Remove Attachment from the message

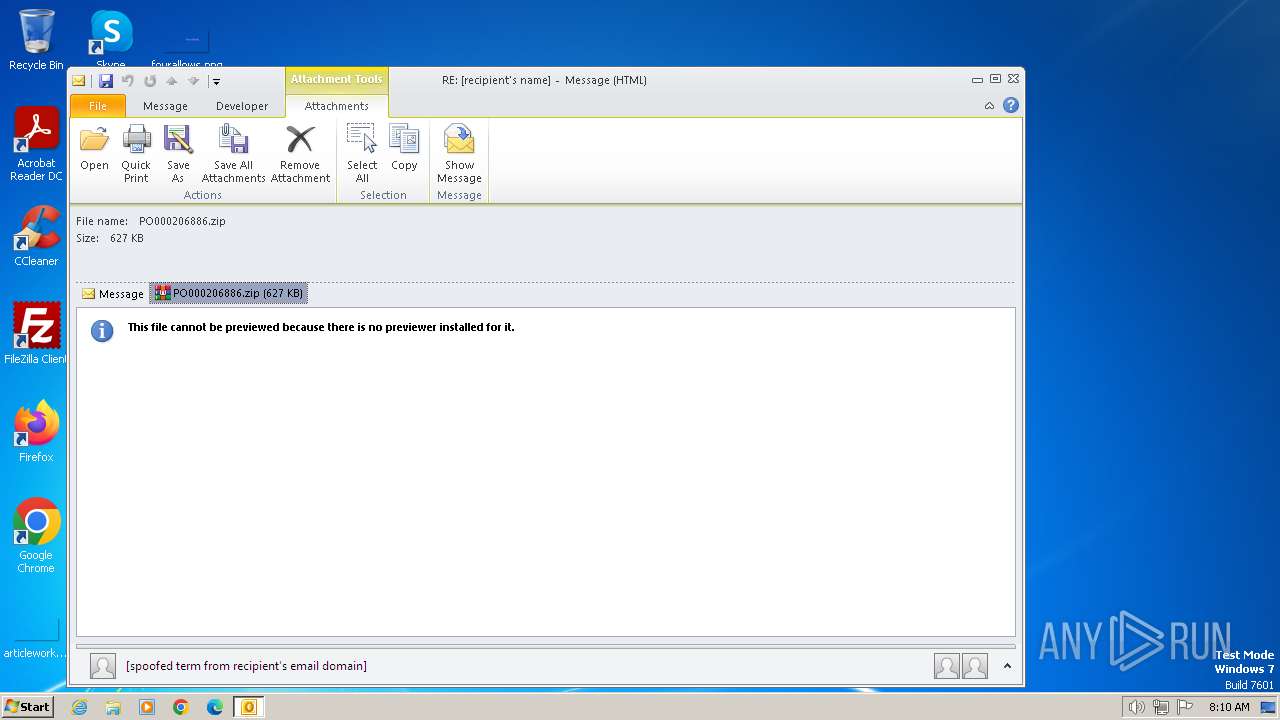pos(300,153)
